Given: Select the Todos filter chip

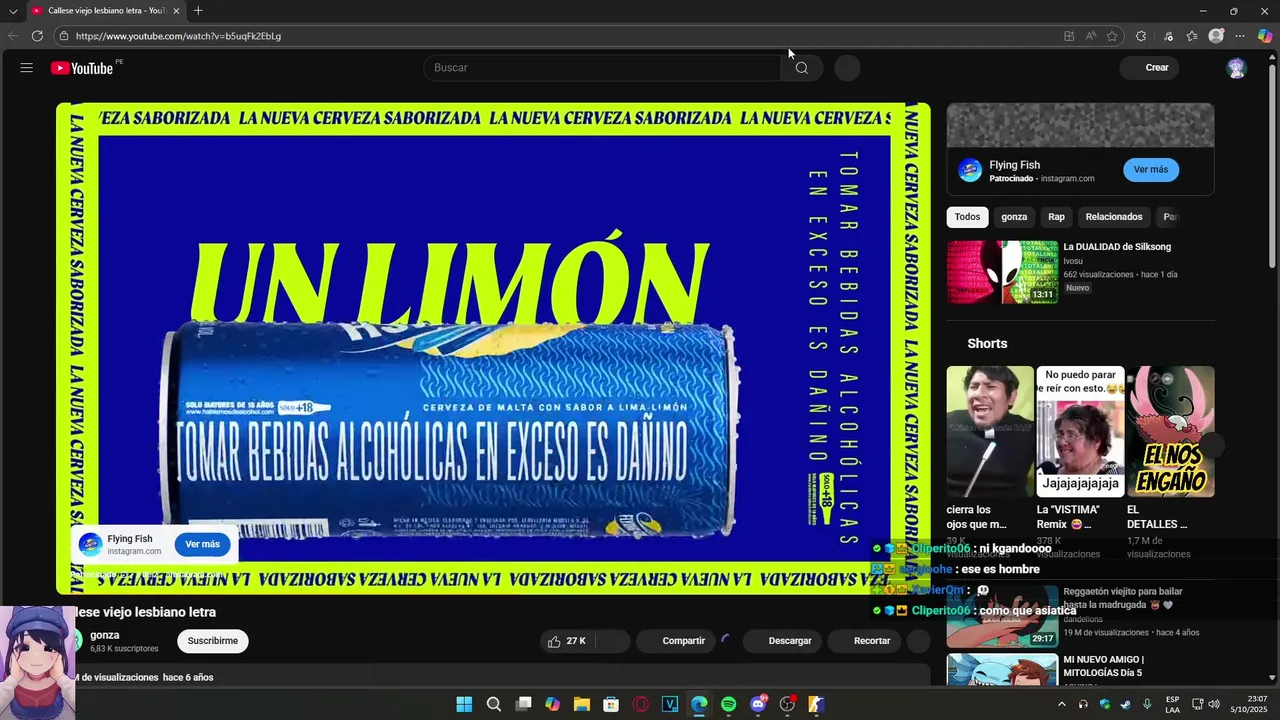Looking at the screenshot, I should 967,217.
